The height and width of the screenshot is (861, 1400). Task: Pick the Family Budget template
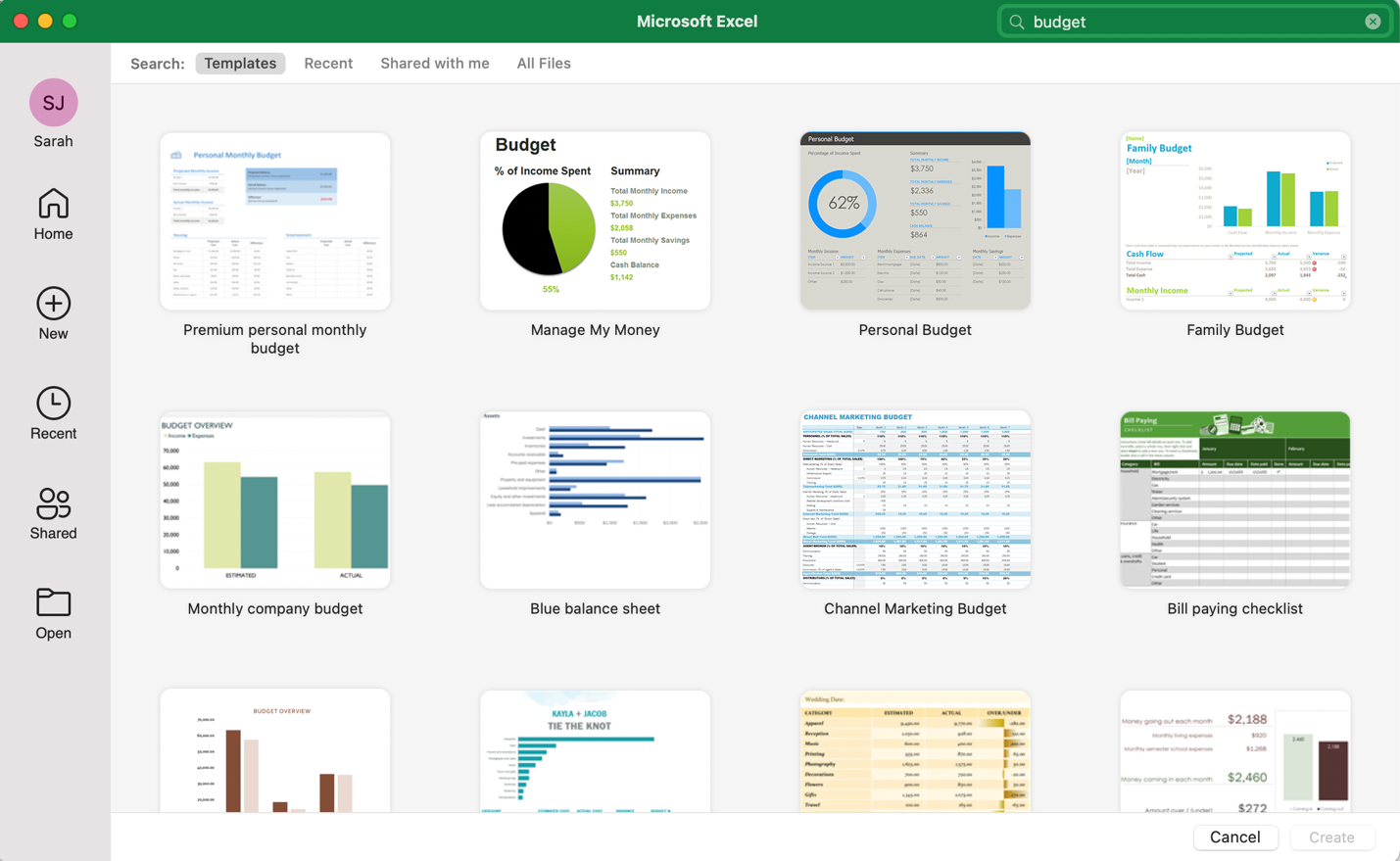tap(1234, 221)
